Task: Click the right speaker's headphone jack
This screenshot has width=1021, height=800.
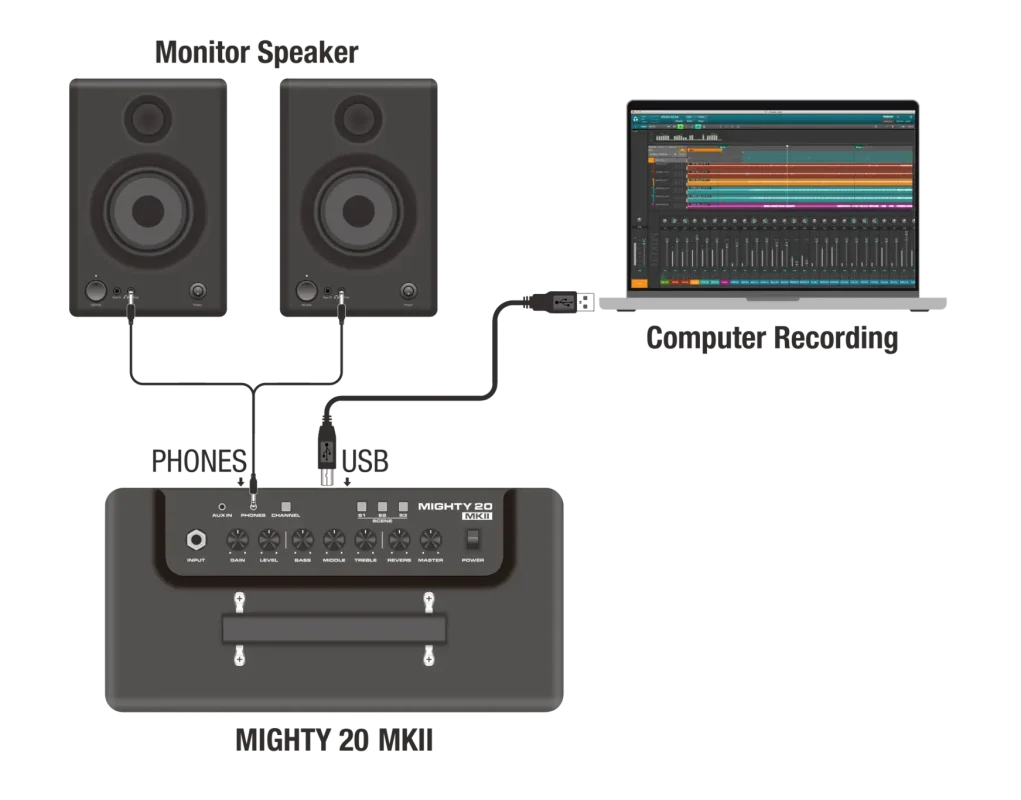Action: (341, 293)
